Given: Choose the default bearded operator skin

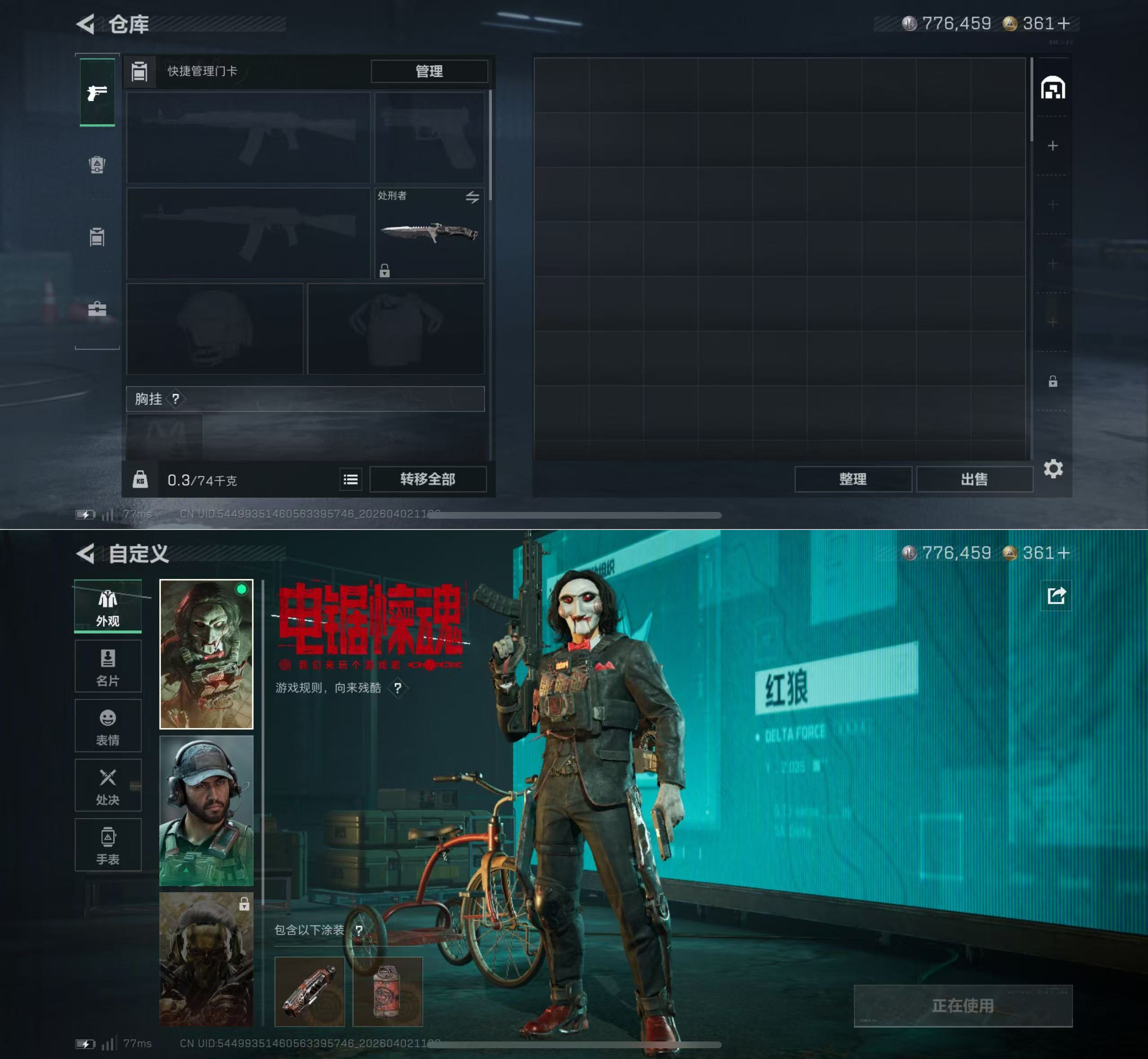Looking at the screenshot, I should (x=206, y=810).
